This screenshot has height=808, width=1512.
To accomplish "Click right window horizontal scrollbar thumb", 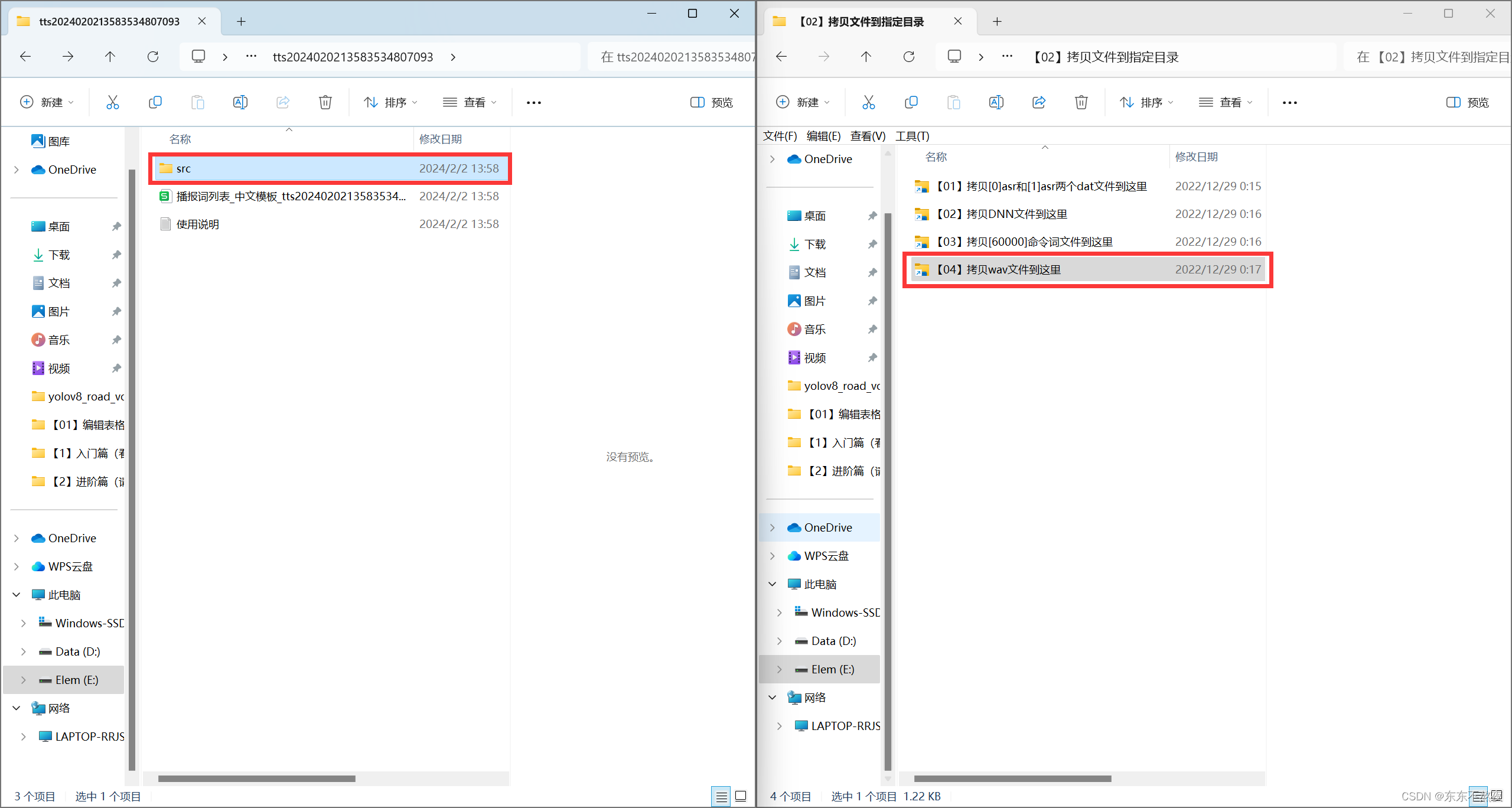I will (x=1013, y=778).
